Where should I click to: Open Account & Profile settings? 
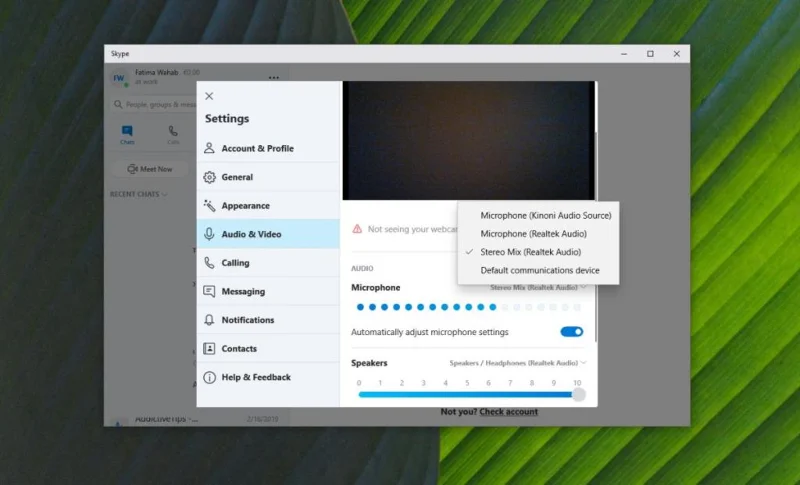coord(268,148)
